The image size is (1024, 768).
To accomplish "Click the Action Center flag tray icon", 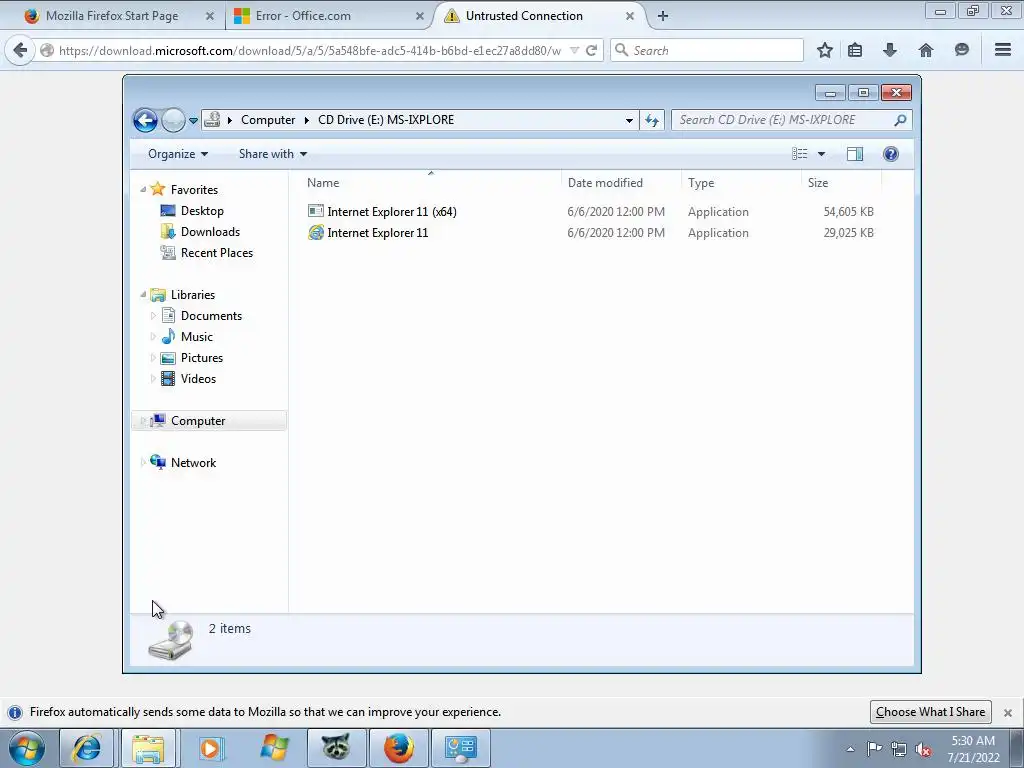I will pos(874,749).
